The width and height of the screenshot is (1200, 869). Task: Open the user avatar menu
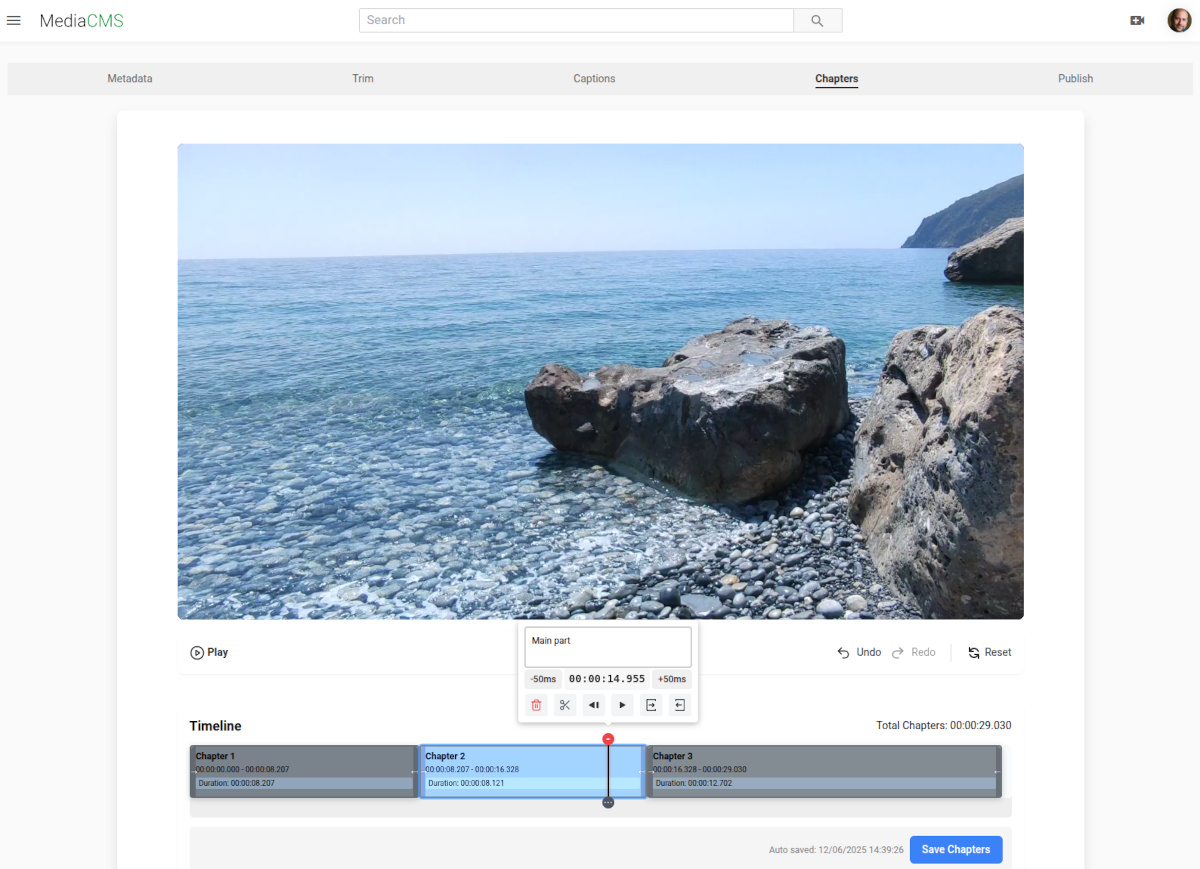pos(1179,21)
